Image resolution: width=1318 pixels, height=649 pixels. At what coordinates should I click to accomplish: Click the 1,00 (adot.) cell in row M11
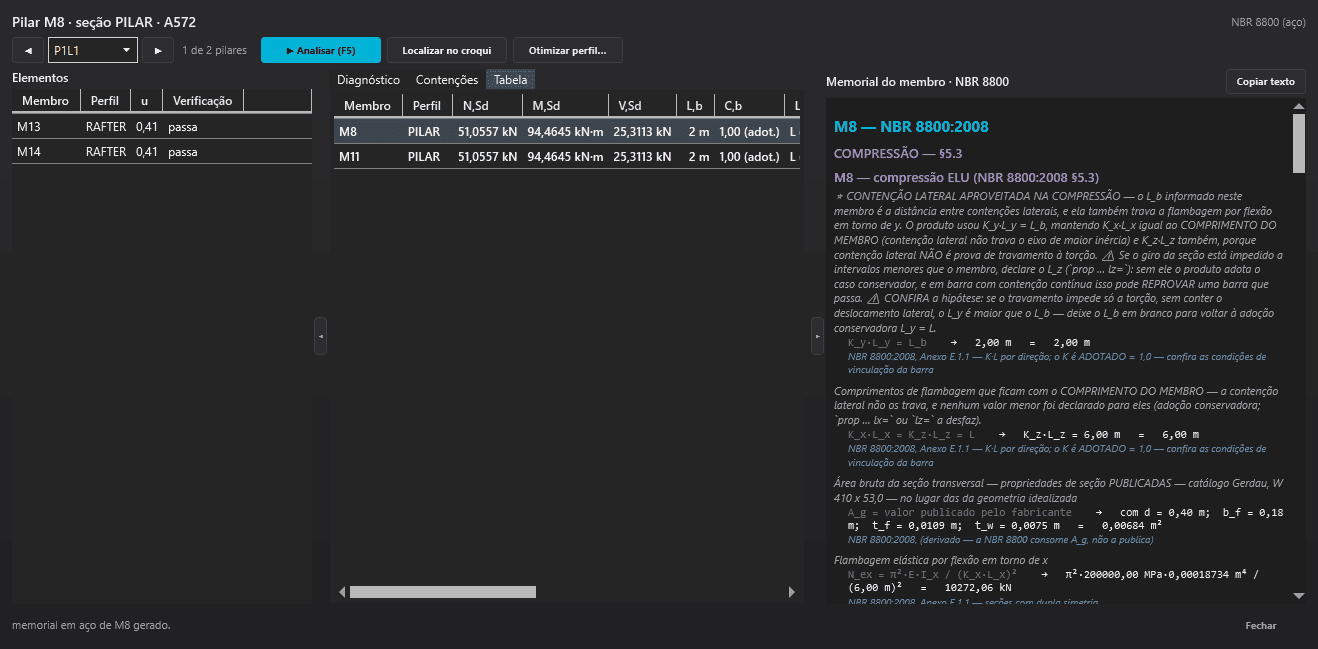click(x=749, y=157)
